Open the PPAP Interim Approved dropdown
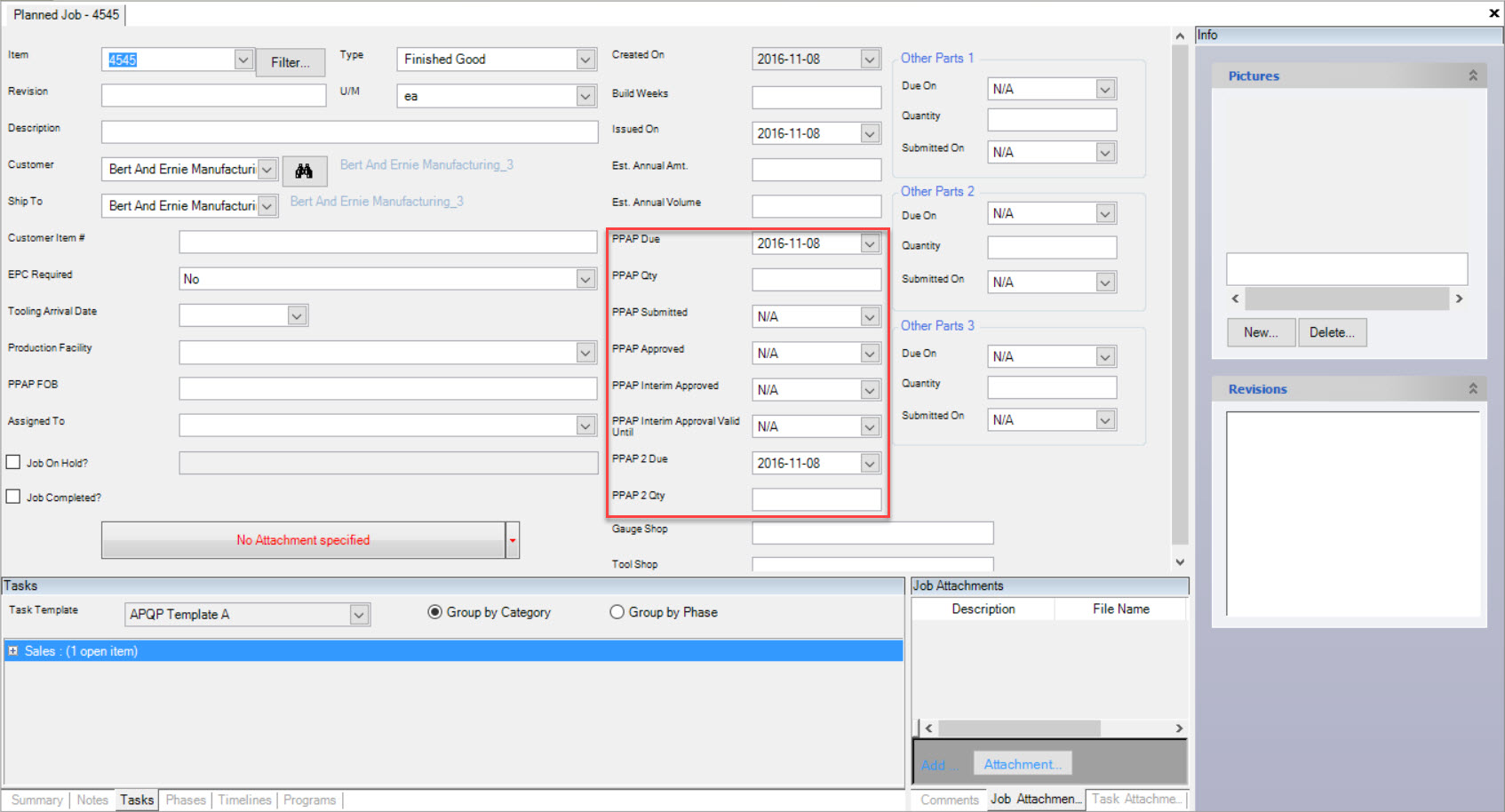 tap(870, 390)
